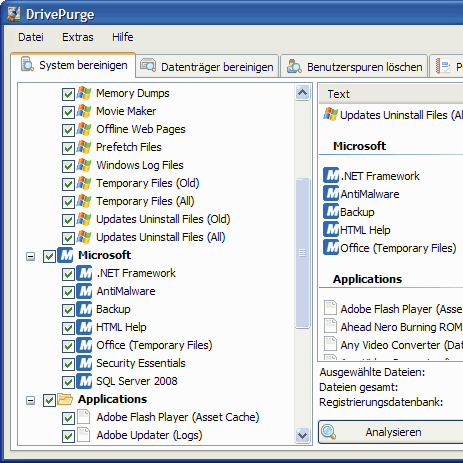Click the document icon beside Adobe Flash Player (Asset Cache) in tree

pos(83,417)
